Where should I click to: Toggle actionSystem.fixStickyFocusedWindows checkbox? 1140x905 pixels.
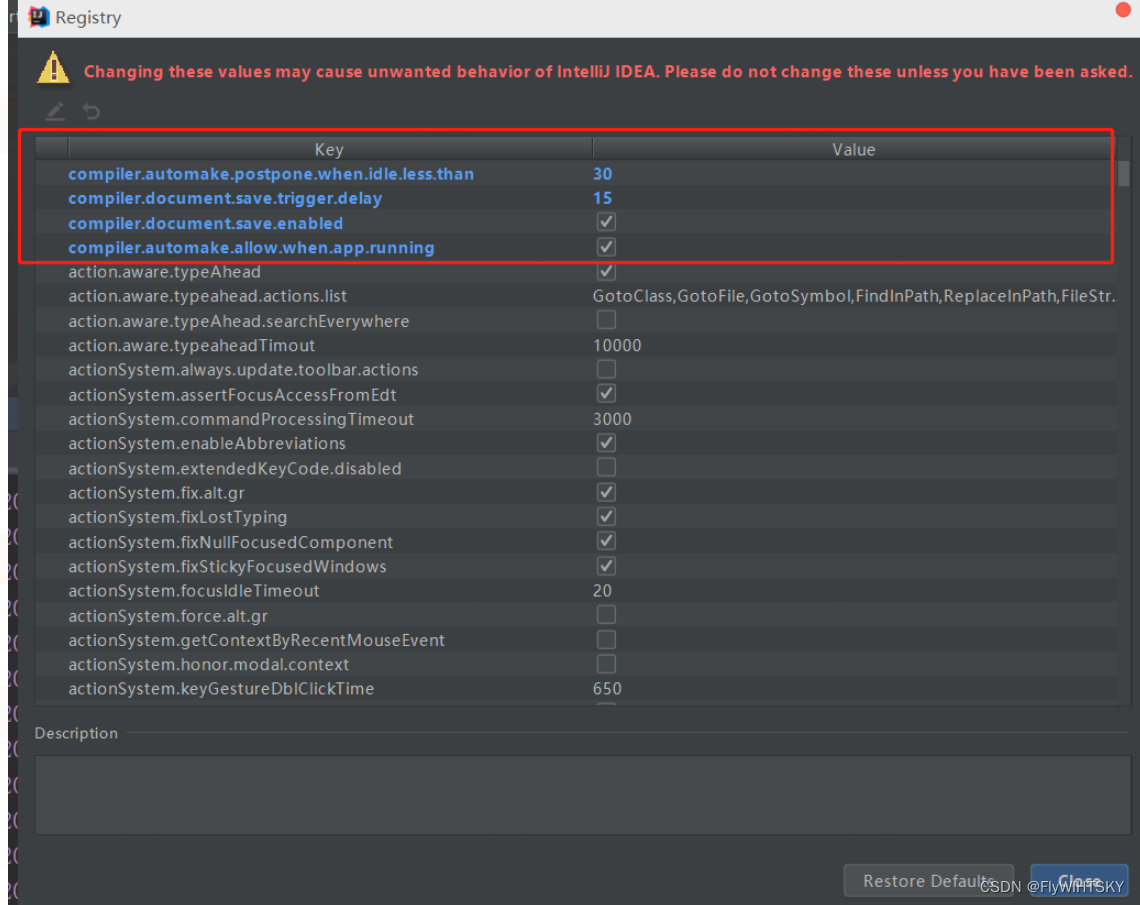606,566
